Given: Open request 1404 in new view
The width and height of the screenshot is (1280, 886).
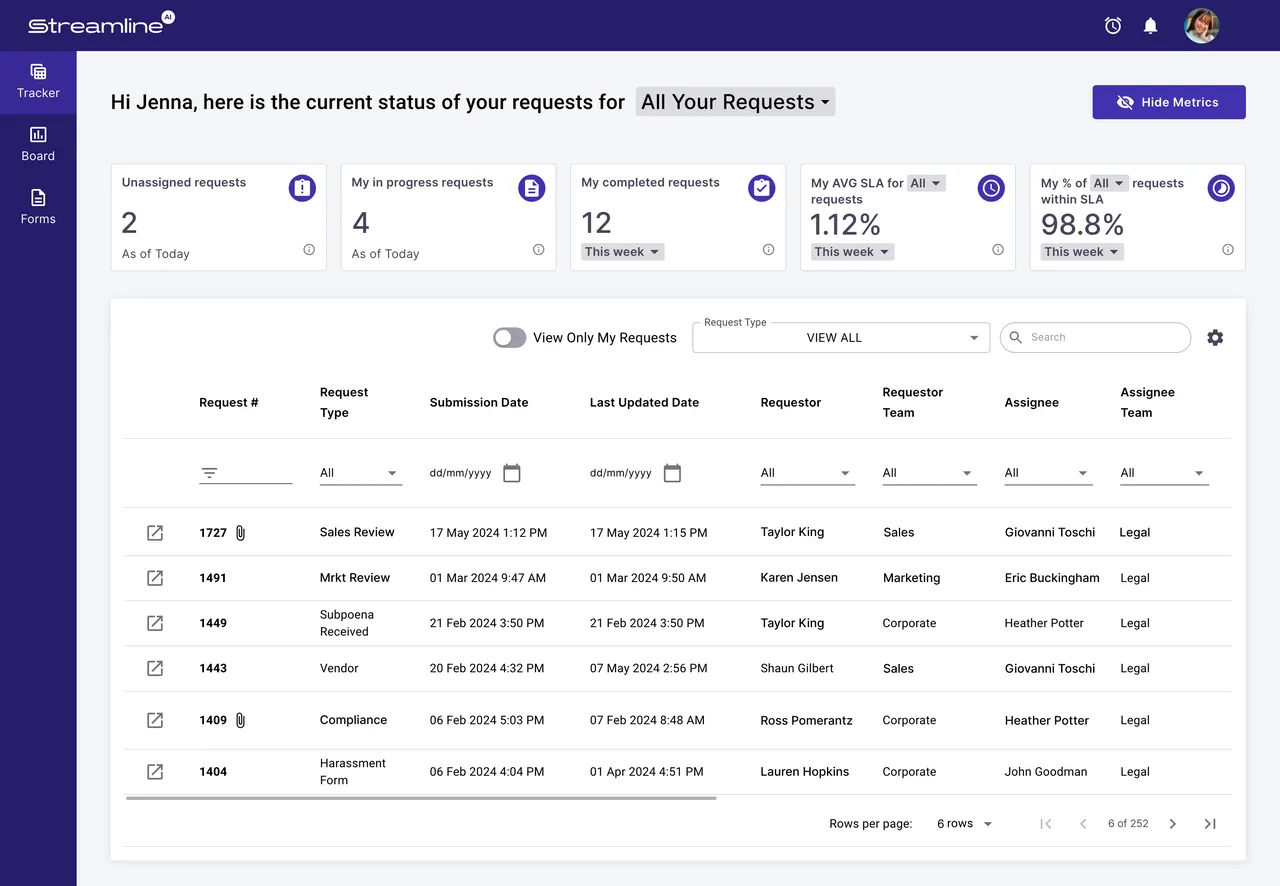Looking at the screenshot, I should click(x=155, y=772).
